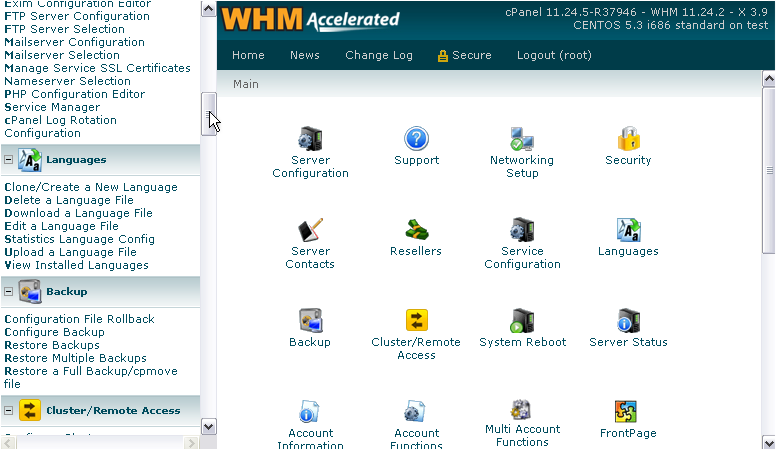The width and height of the screenshot is (776, 450).
Task: Open the Server Configuration icon
Action: click(x=310, y=139)
